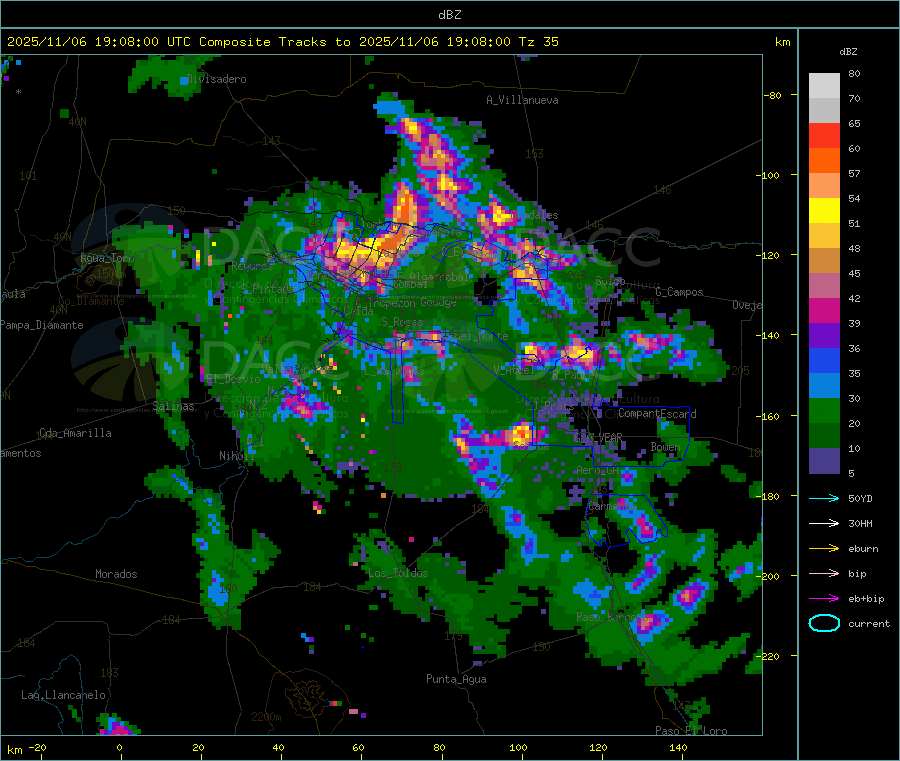This screenshot has height=761, width=900.
Task: Select the dark blue 35-36 dBZ color block
Action: coord(824,360)
